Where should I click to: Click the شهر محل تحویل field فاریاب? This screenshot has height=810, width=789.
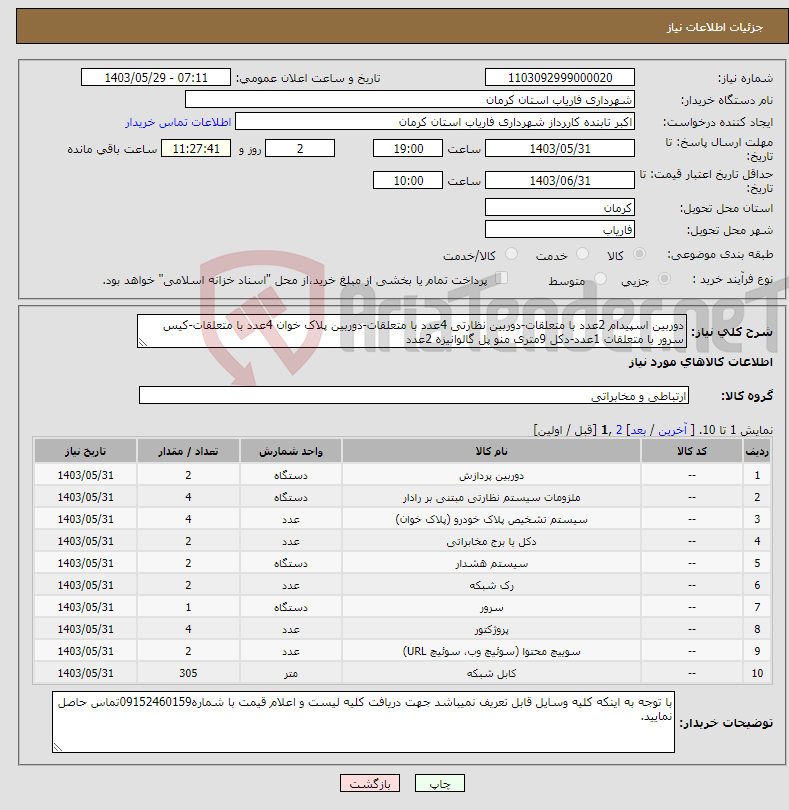[x=560, y=230]
